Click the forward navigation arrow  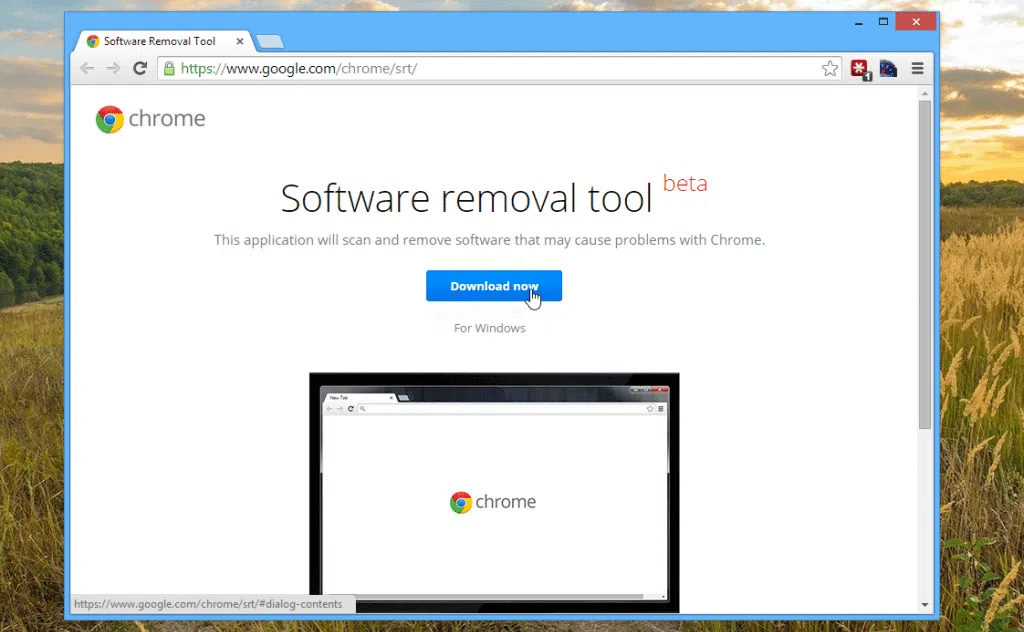113,68
